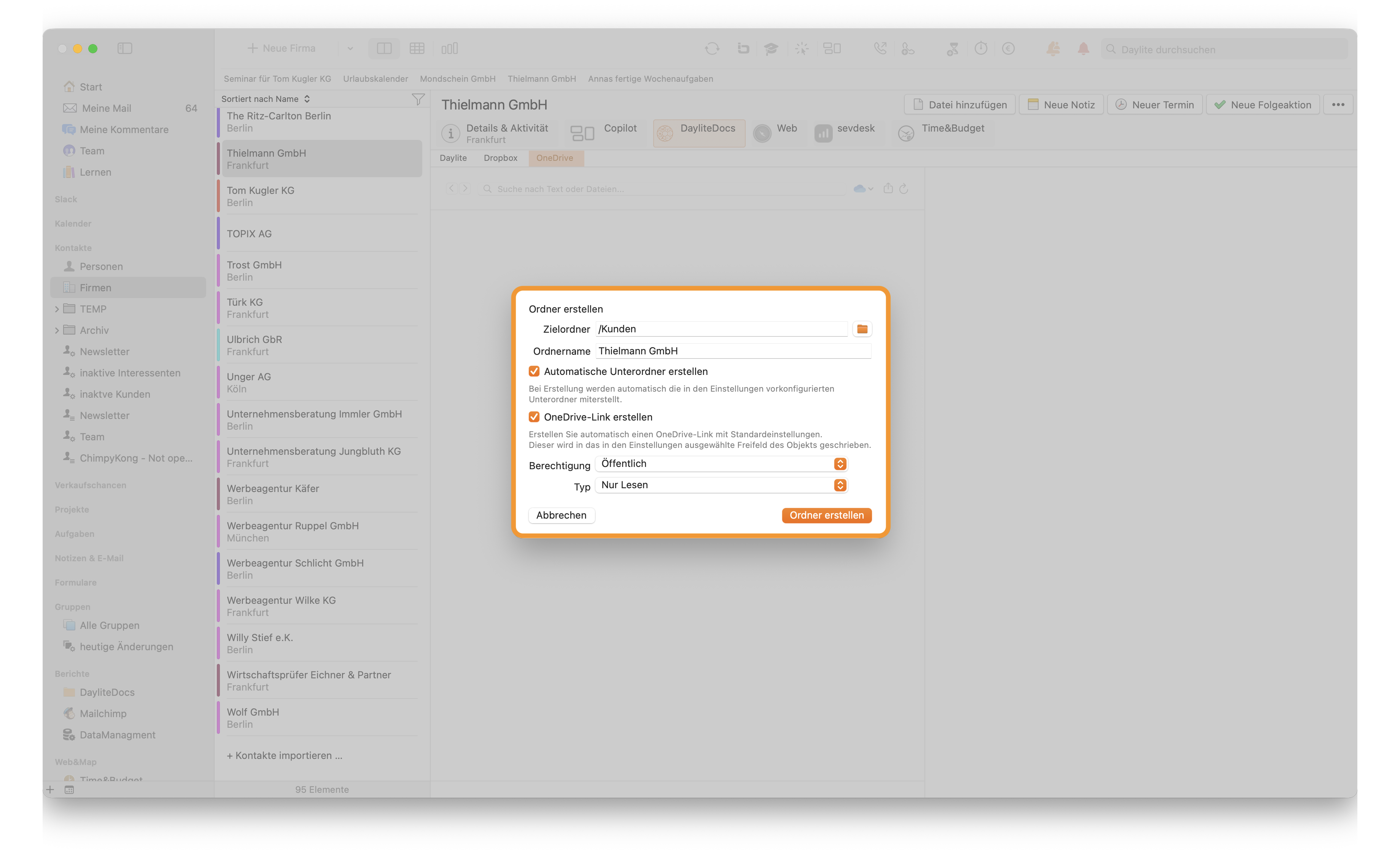The width and height of the screenshot is (1400, 854).
Task: Click Neue Notiz button
Action: coord(1061,105)
